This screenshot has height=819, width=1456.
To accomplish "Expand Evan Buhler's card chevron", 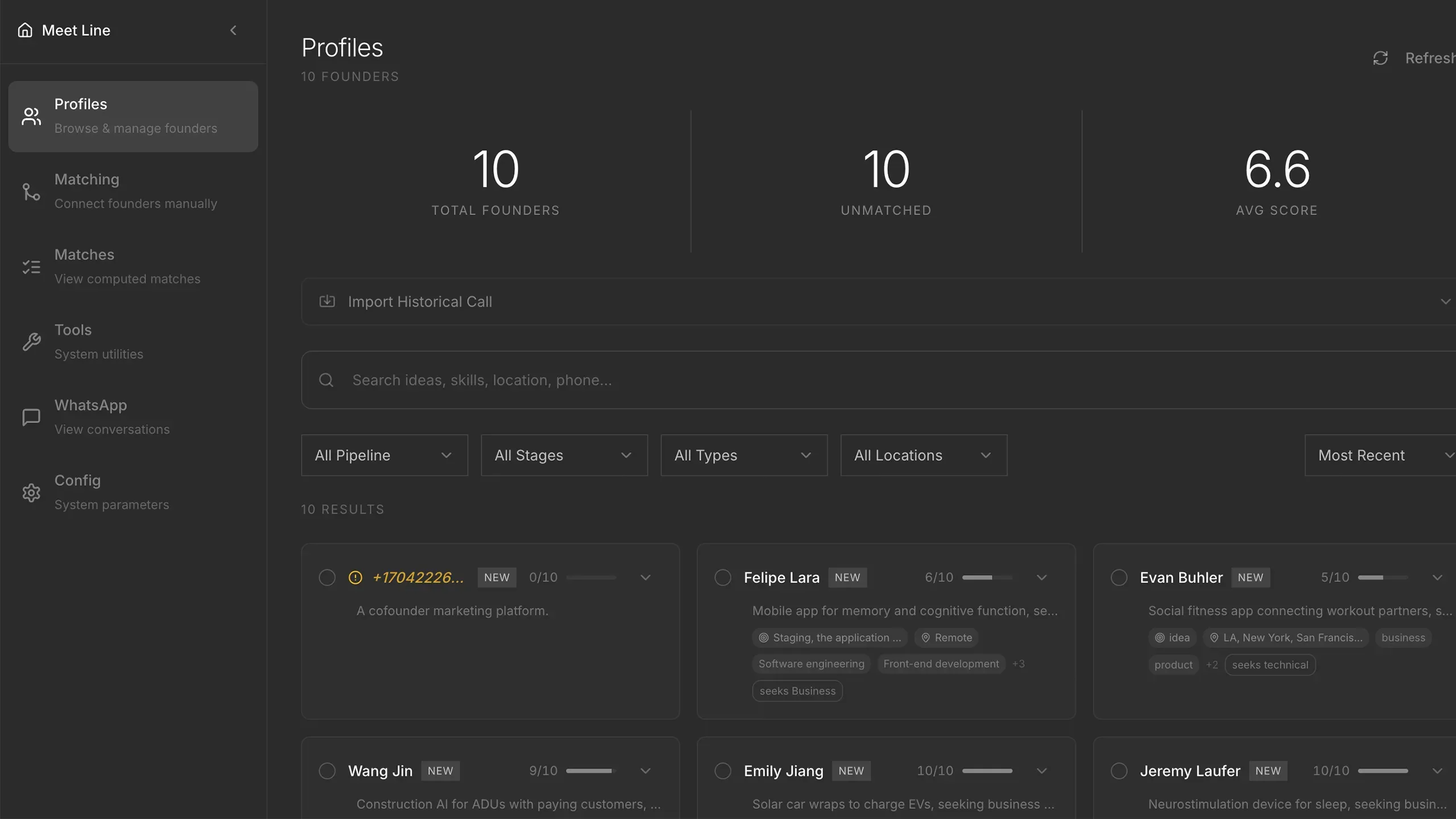I will tap(1437, 577).
